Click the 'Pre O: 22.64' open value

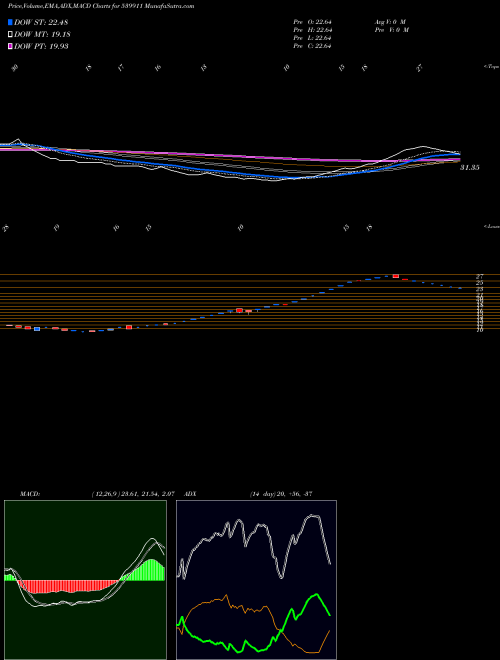pos(313,22)
